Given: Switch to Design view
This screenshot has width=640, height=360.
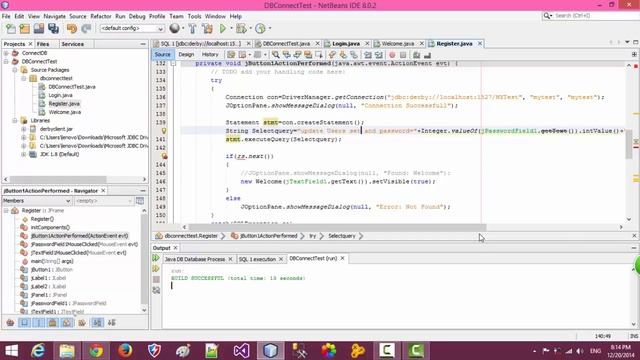Looking at the screenshot, I should 186,54.
